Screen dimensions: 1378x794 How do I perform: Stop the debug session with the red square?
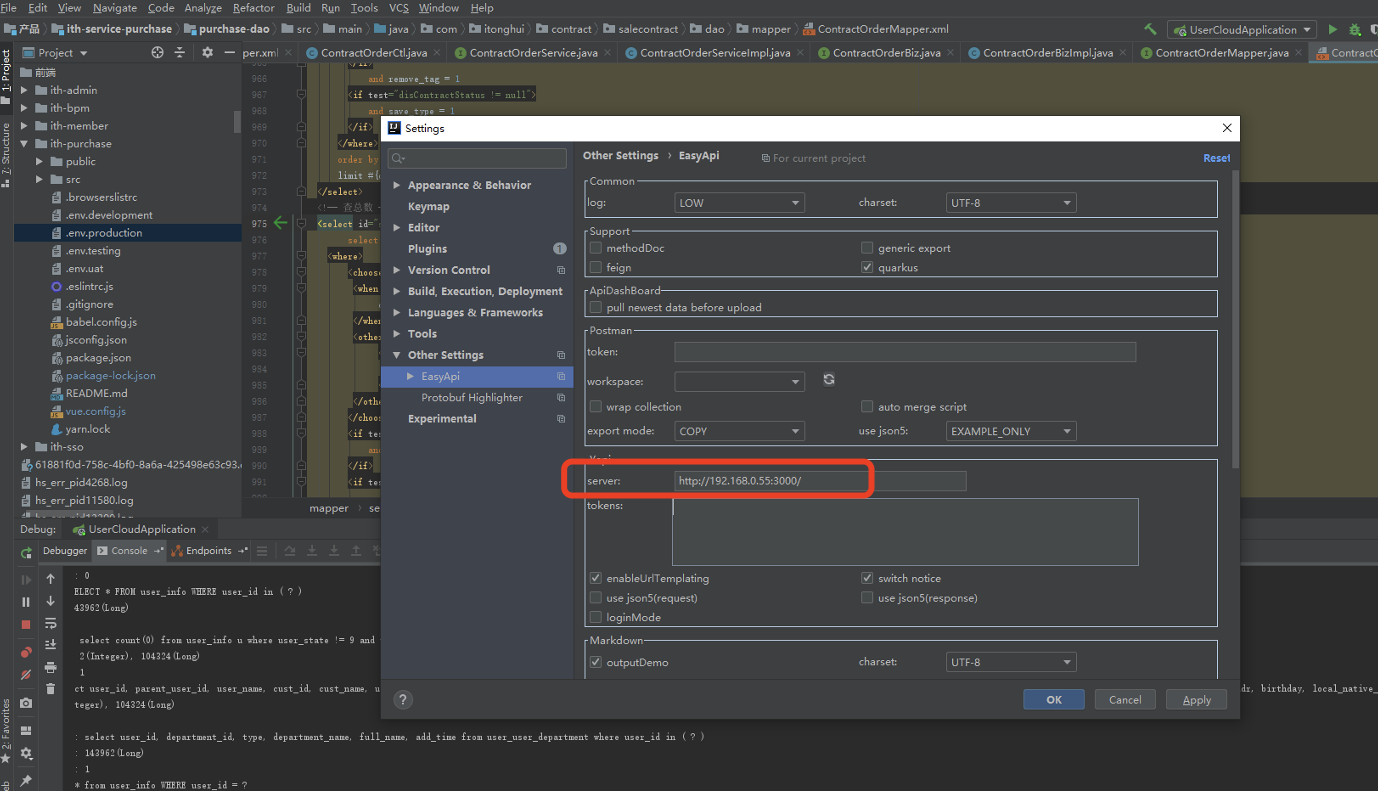pos(26,625)
